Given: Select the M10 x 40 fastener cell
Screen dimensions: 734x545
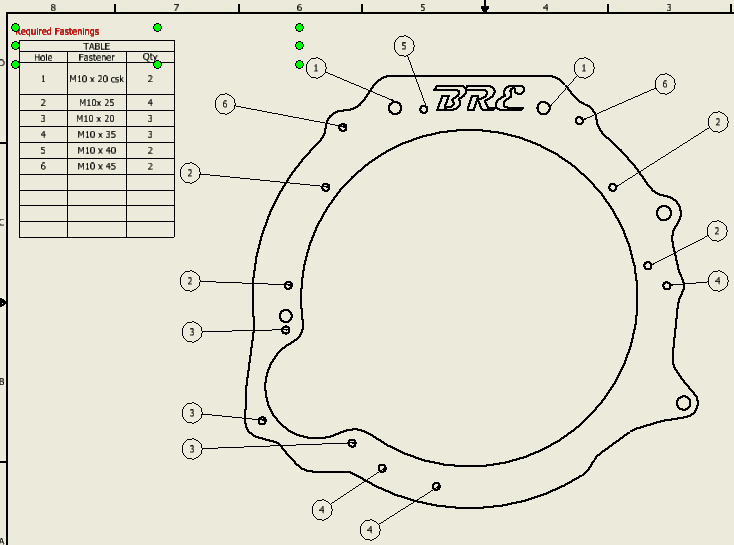Looking at the screenshot, I should tap(97, 150).
